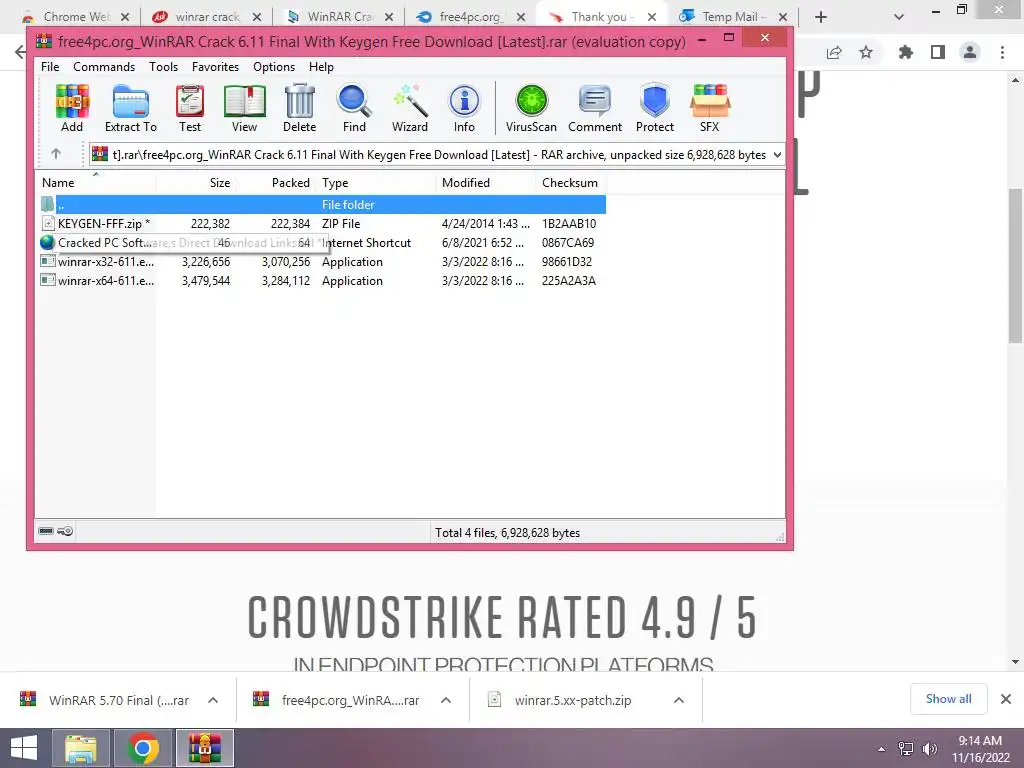Share this page via Chrome share icon

click(834, 52)
